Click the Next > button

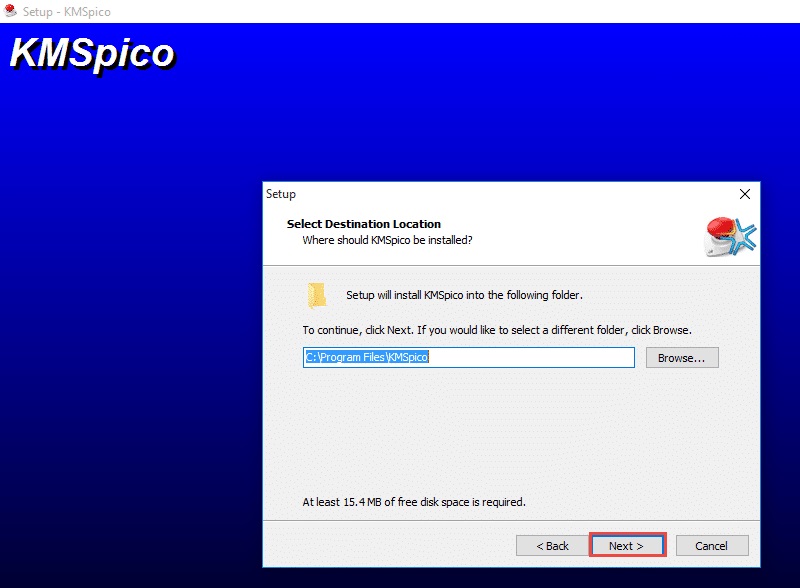point(626,546)
